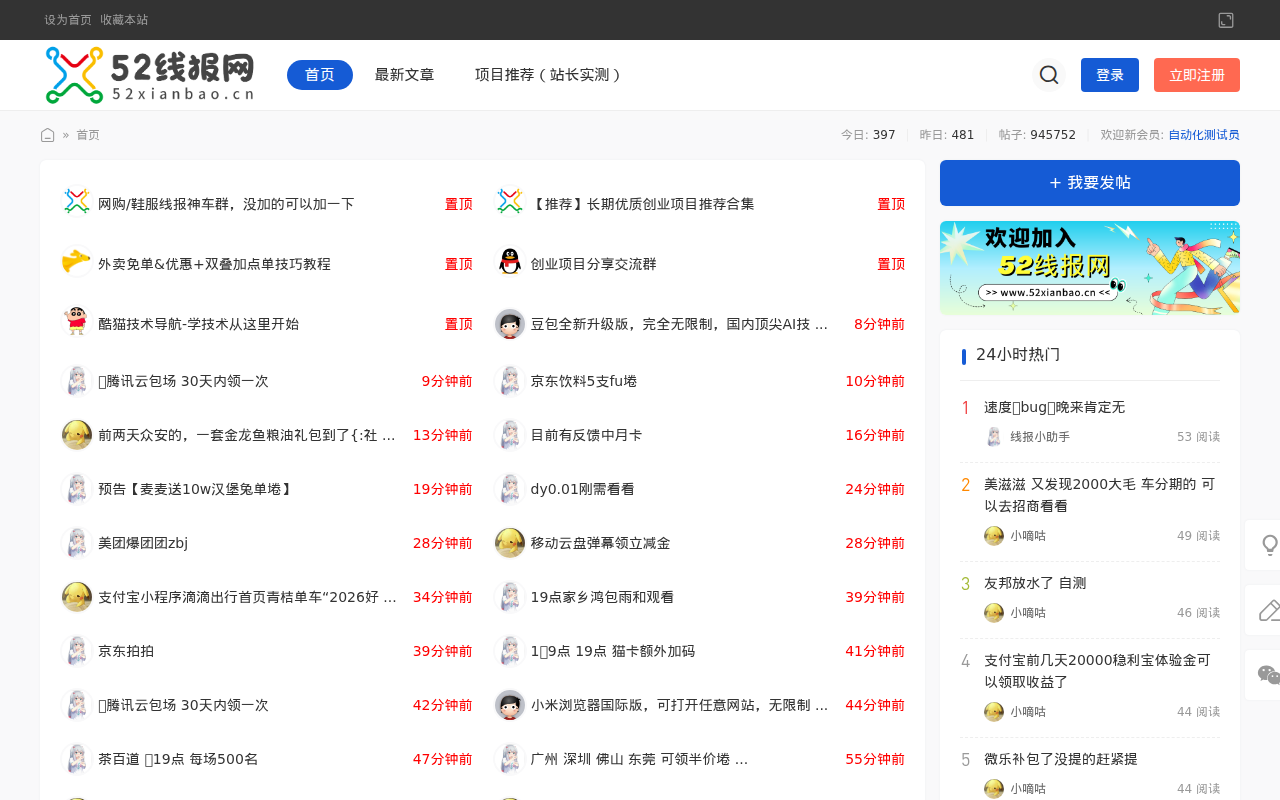
Task: Open the post 京东饮料5支fu巻
Action: pyautogui.click(x=584, y=380)
